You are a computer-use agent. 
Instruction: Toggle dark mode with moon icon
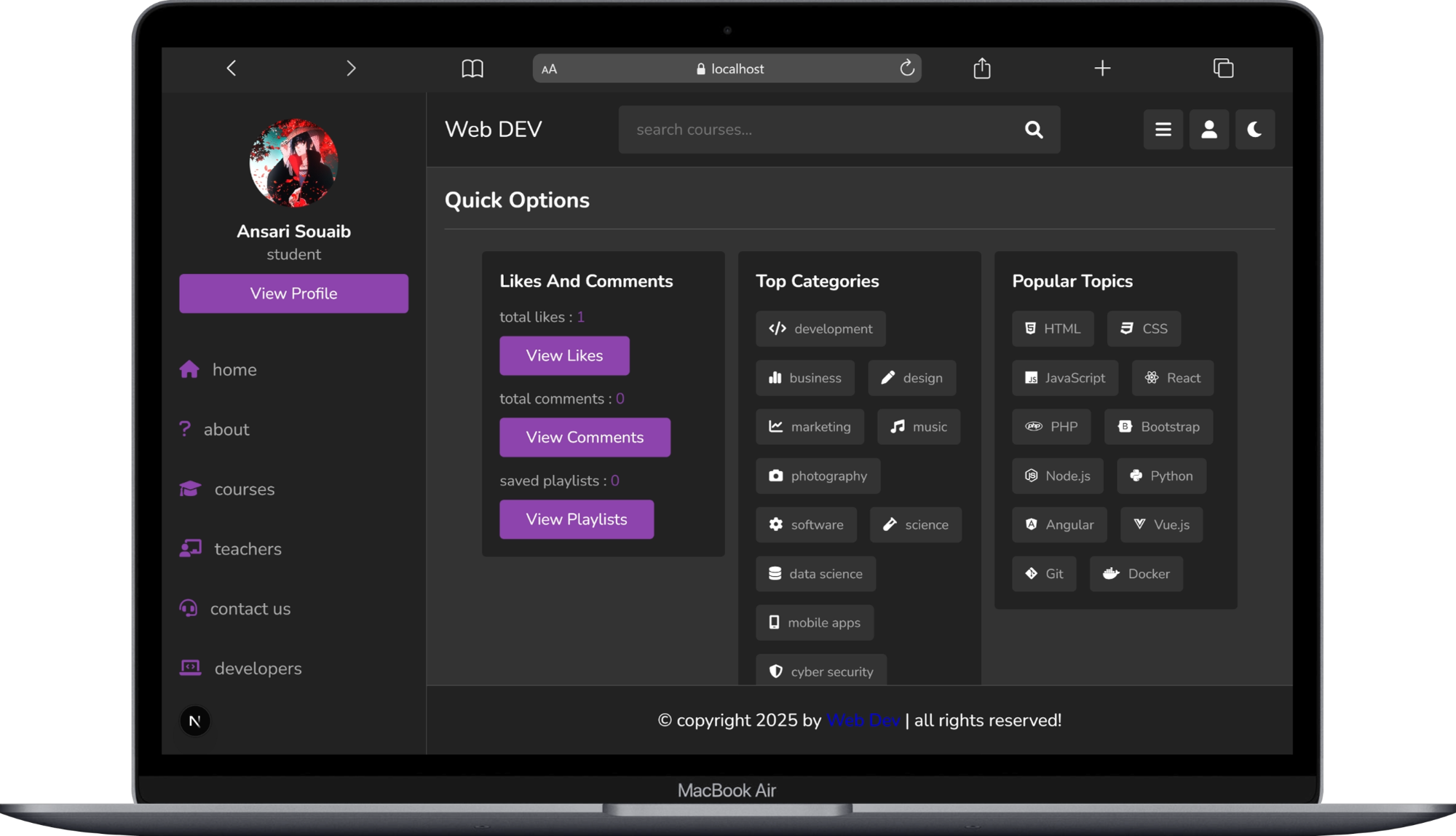tap(1255, 130)
